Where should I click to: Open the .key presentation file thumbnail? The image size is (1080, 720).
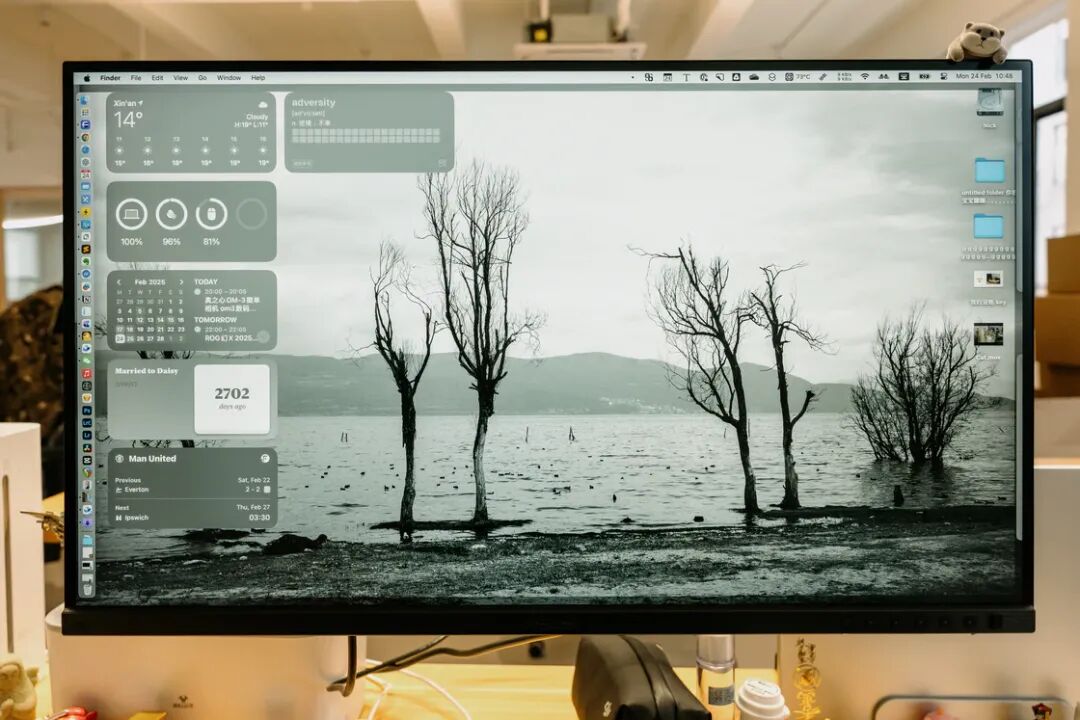988,279
